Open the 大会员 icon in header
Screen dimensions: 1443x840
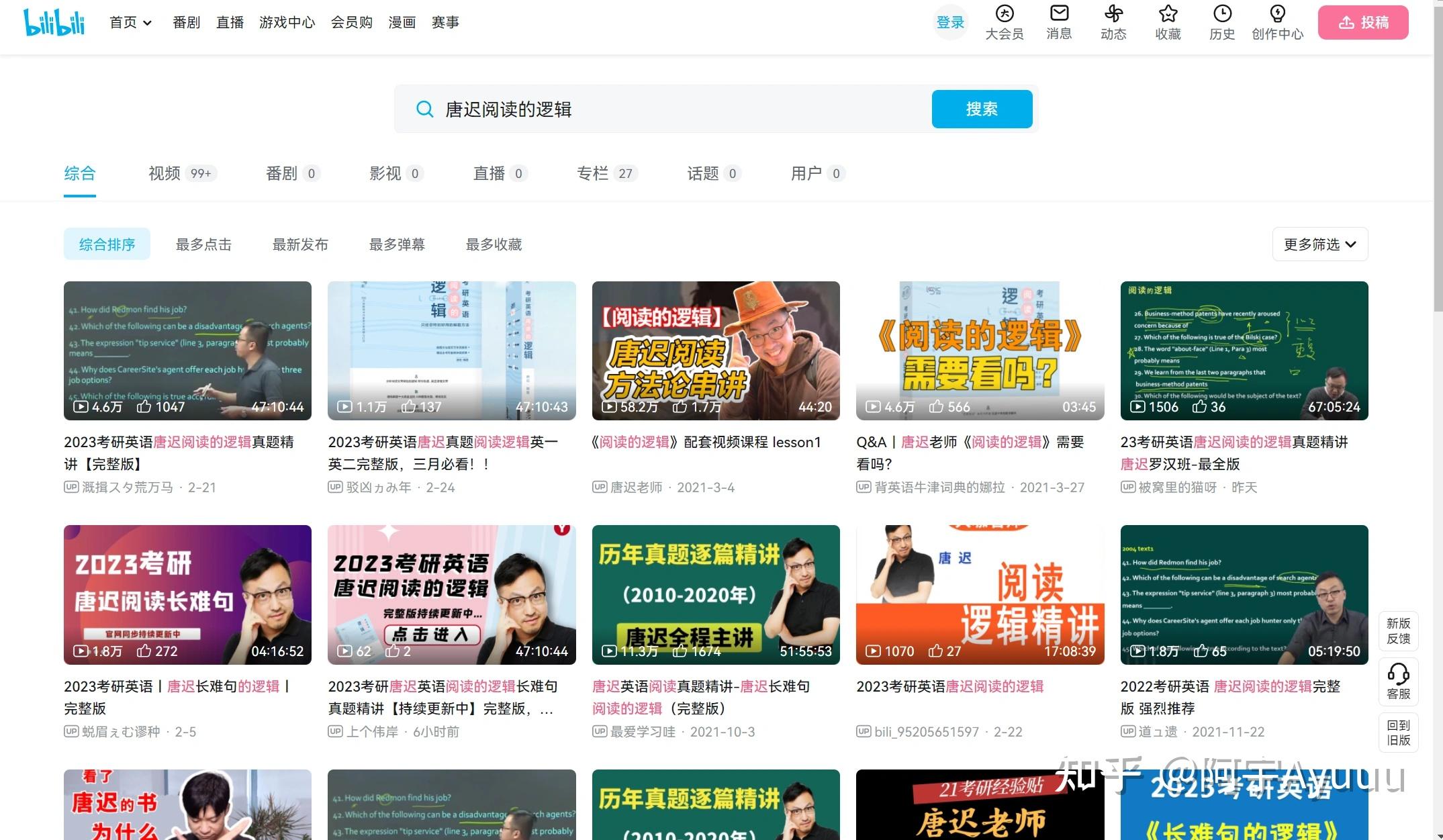(x=1004, y=22)
